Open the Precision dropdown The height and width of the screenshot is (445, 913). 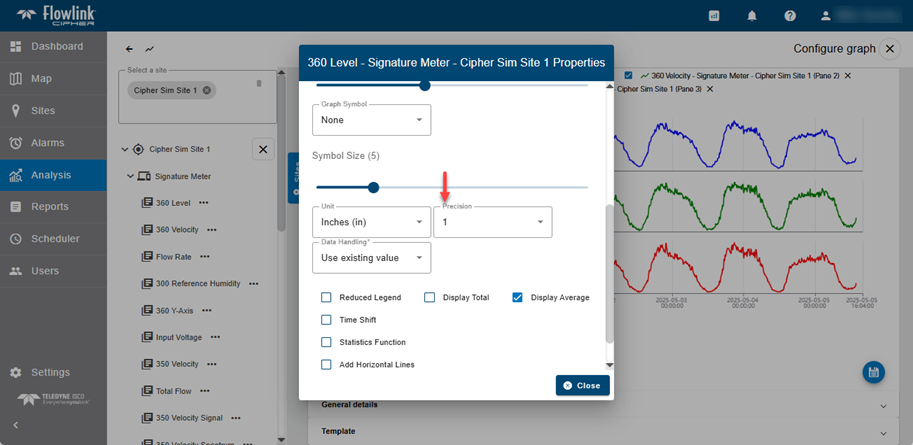point(492,222)
